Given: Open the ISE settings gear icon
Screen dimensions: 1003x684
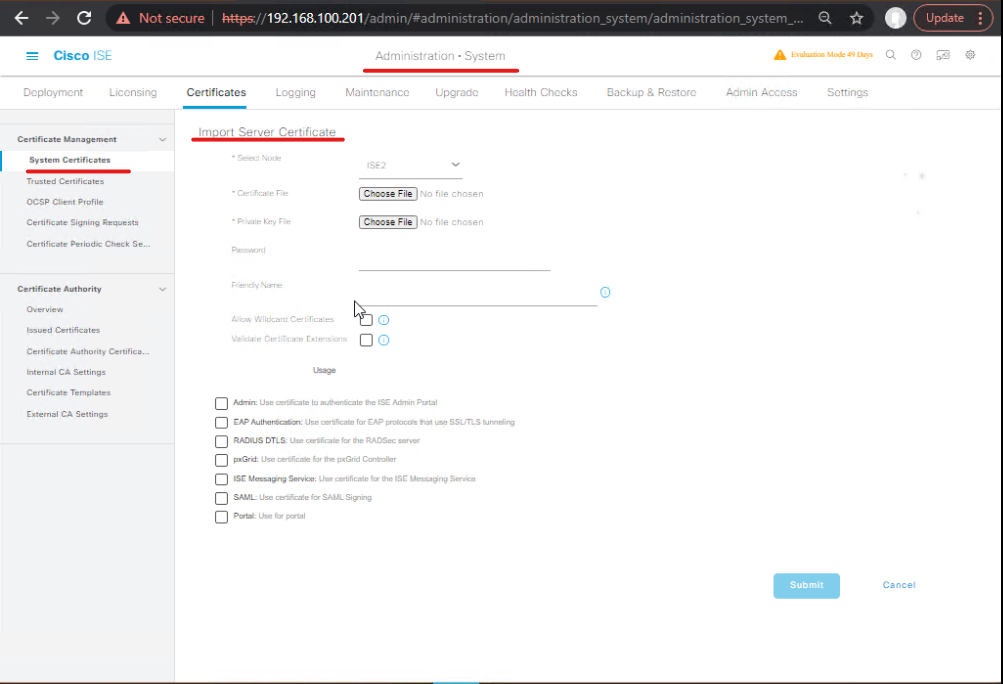Looking at the screenshot, I should 970,55.
